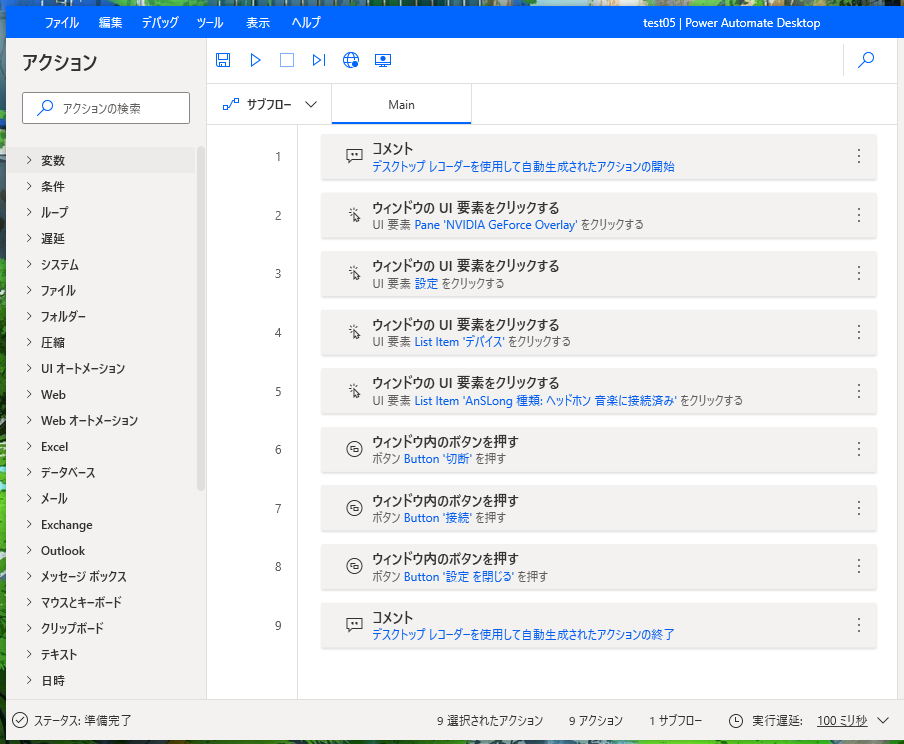904x744 pixels.
Task: Open the ツール menu
Action: (210, 22)
